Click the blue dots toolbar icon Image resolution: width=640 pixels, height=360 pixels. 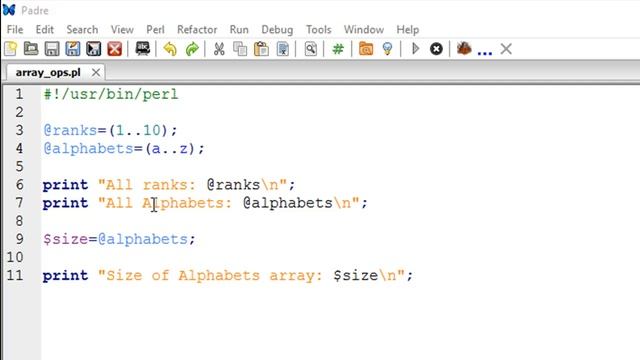coord(484,52)
